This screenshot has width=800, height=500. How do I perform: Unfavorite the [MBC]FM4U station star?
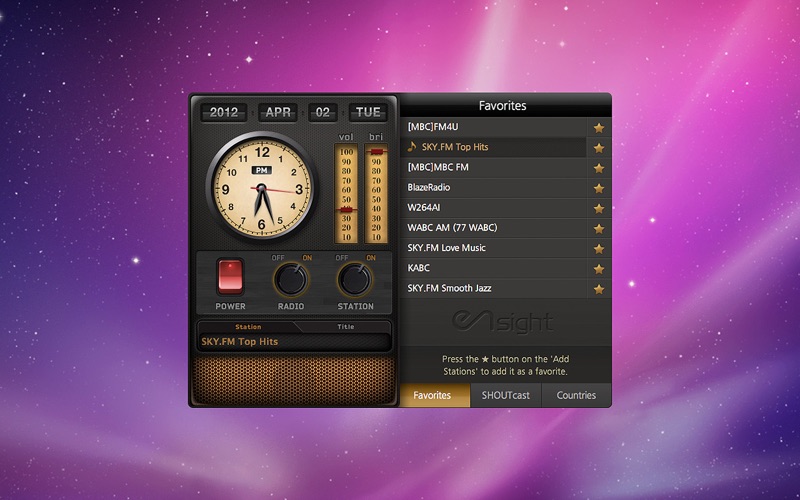[598, 128]
